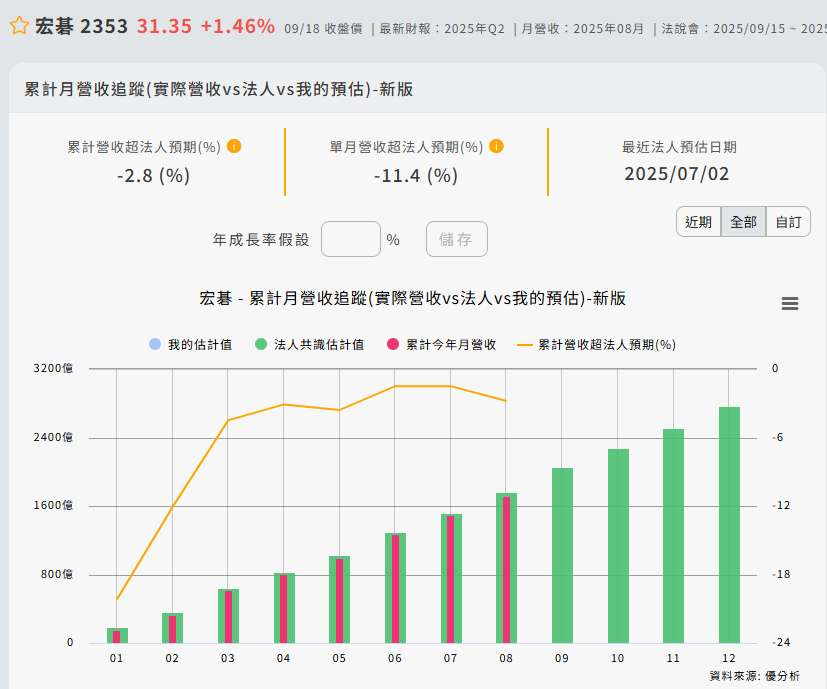Click the 09/18 收盤價 text
The height and width of the screenshot is (689, 827).
click(323, 28)
